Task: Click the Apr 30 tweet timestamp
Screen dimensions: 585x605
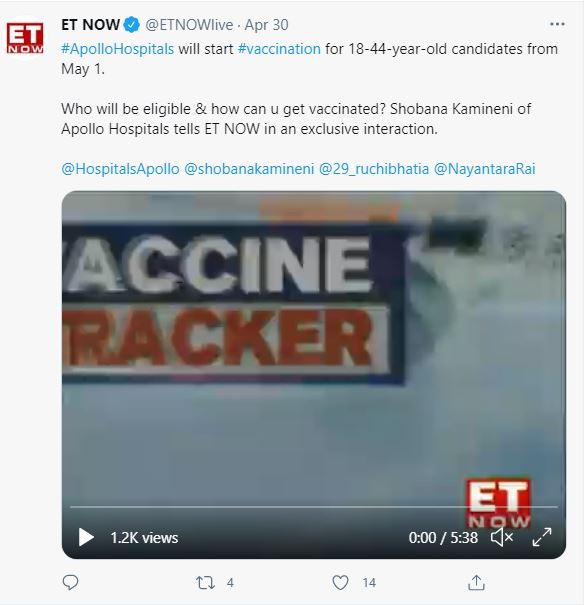Action: point(267,25)
